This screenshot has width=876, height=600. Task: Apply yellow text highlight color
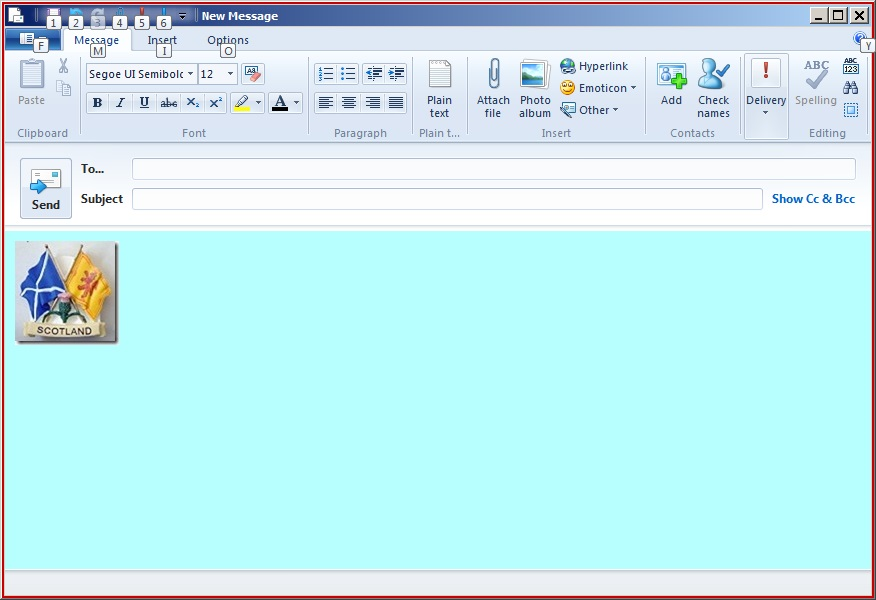pos(242,103)
